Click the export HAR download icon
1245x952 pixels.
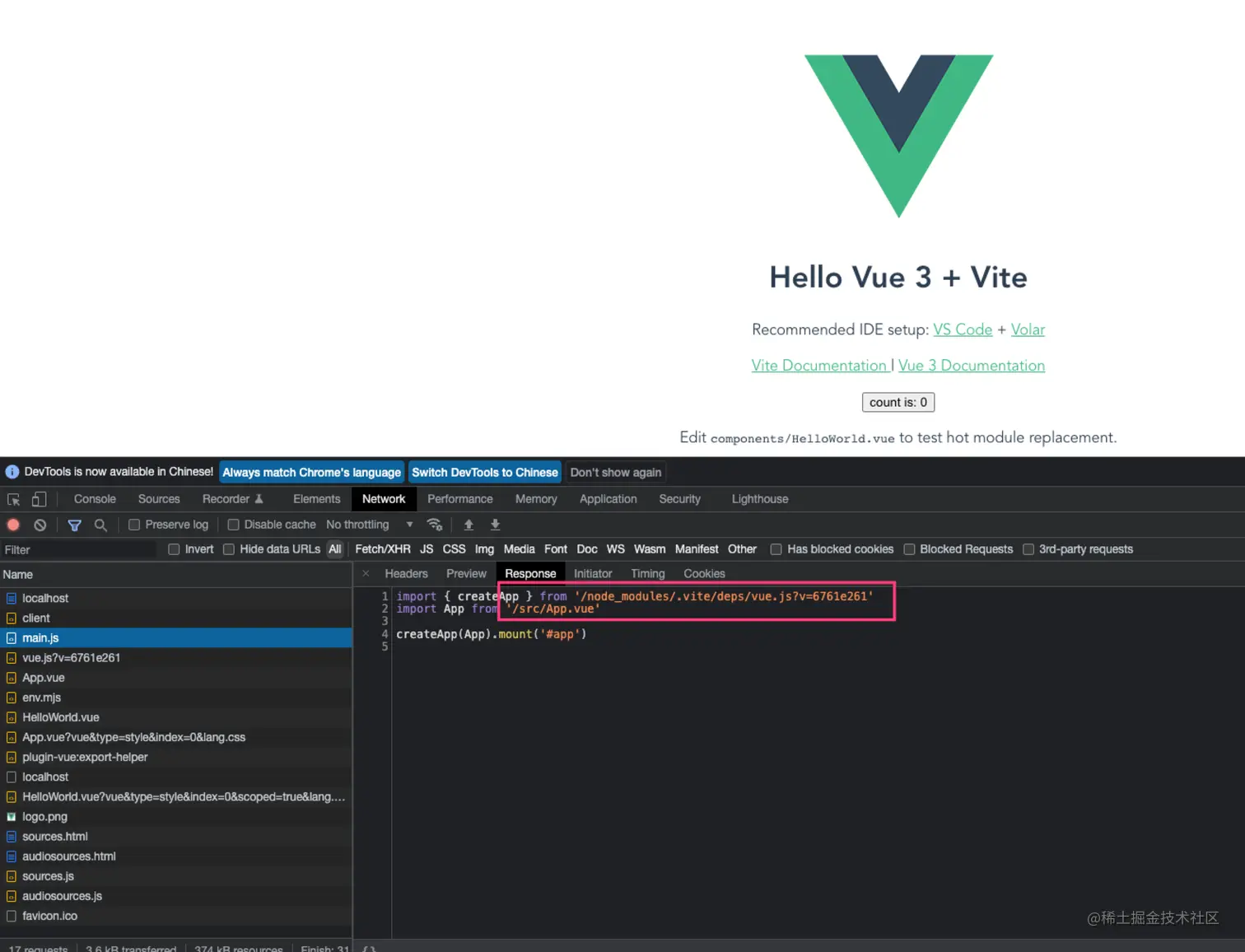point(495,525)
